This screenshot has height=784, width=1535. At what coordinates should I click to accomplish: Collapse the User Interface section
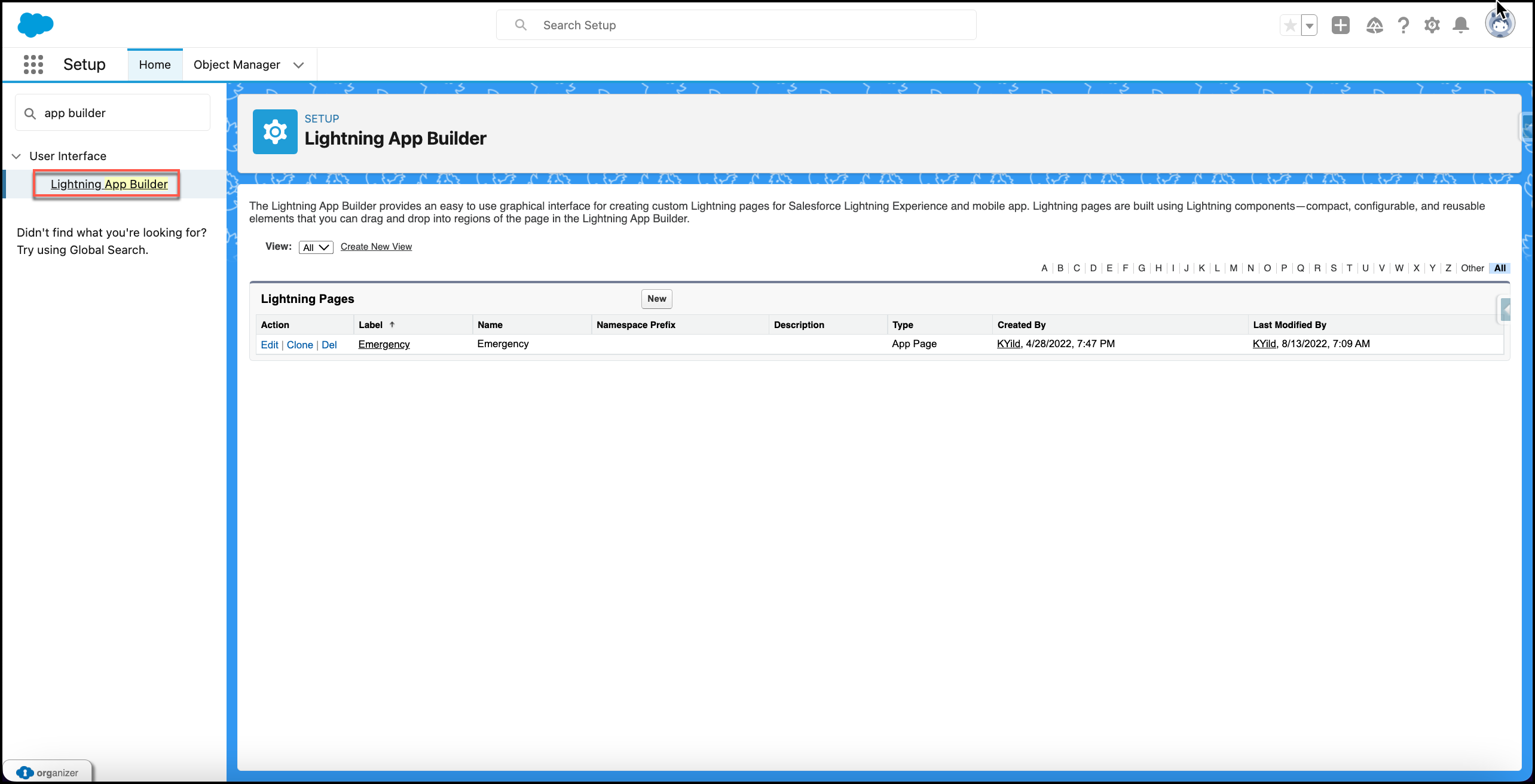16,156
